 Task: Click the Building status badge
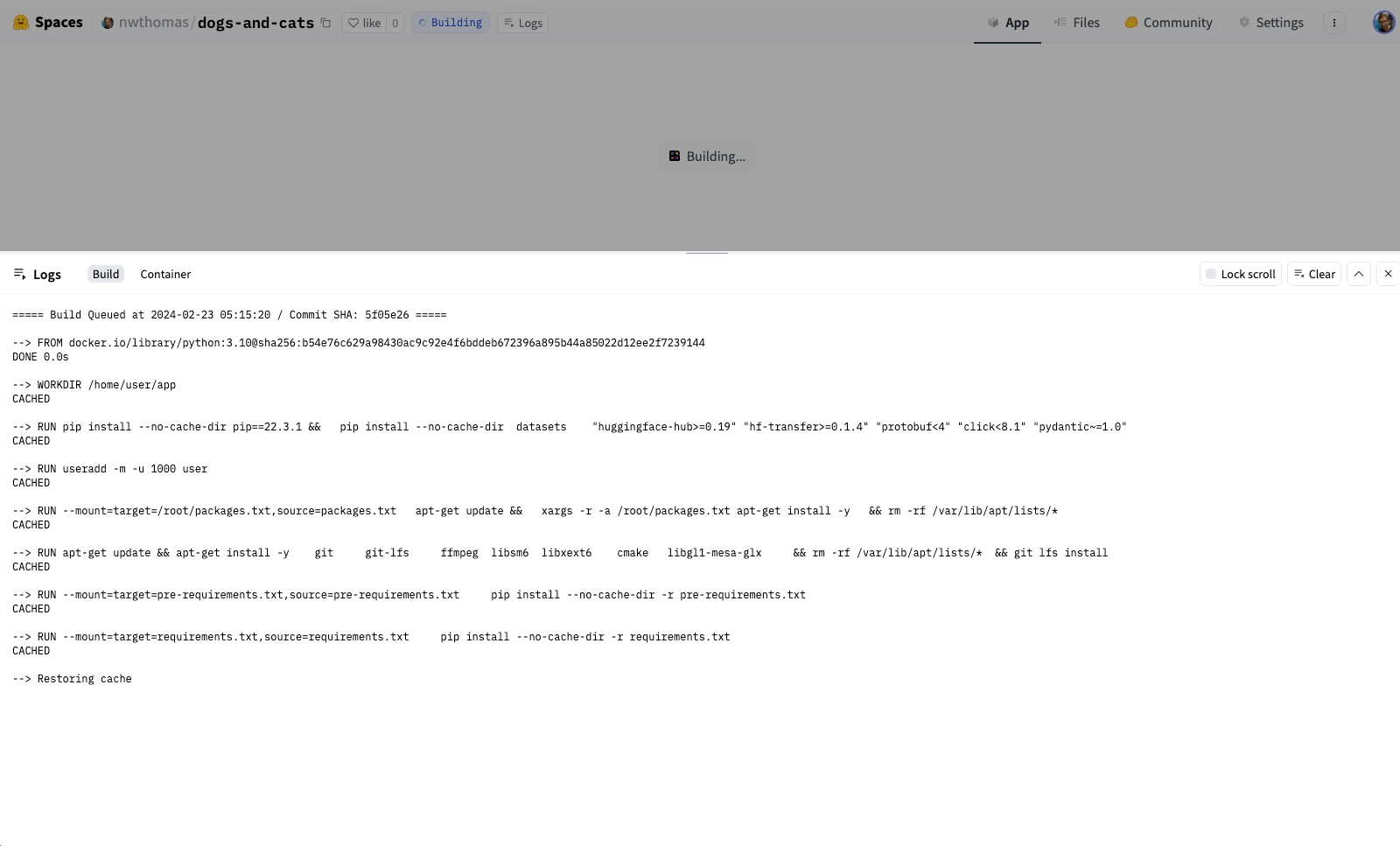[450, 23]
